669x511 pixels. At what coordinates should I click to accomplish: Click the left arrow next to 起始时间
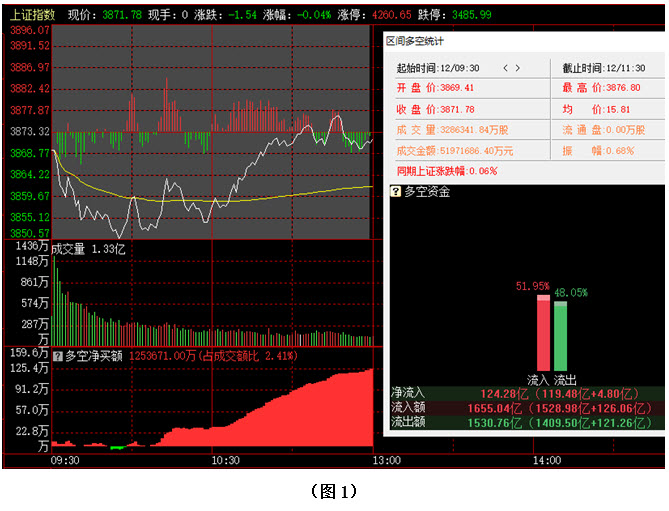[505, 68]
